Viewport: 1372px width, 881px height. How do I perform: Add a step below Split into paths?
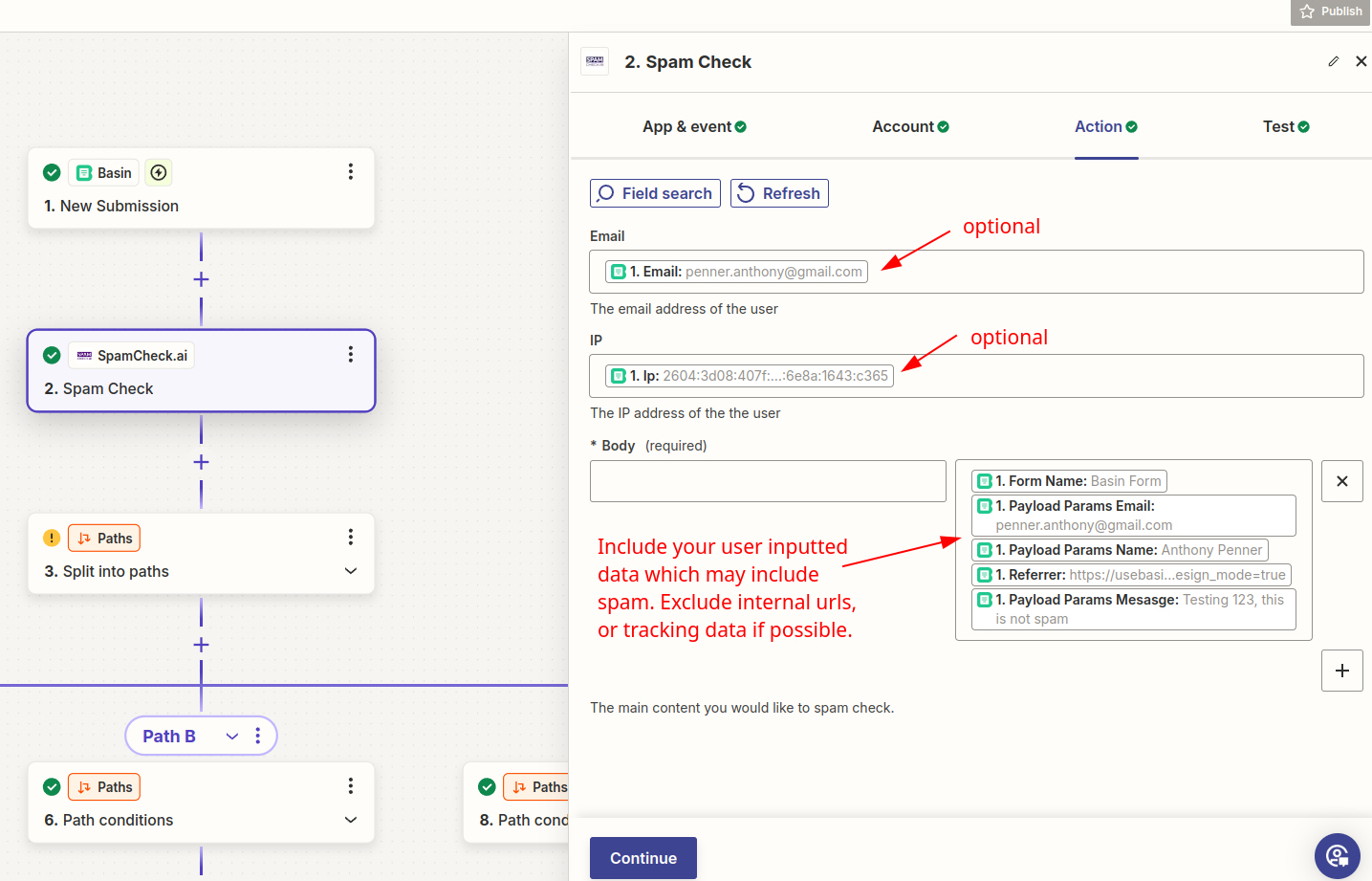tap(201, 645)
